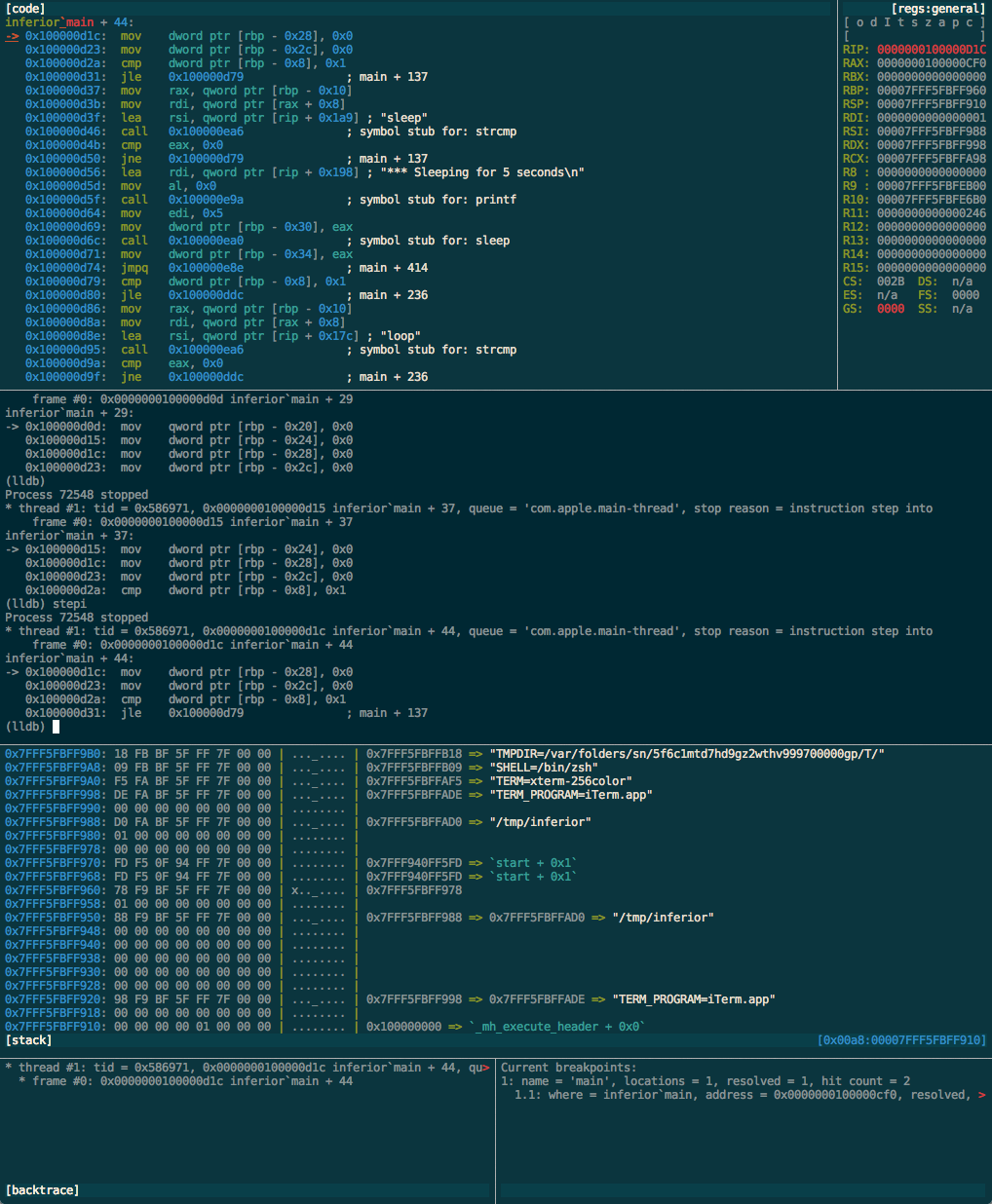The width and height of the screenshot is (992, 1204).
Task: Click the [backtrace] pane label
Action: coord(43,1190)
